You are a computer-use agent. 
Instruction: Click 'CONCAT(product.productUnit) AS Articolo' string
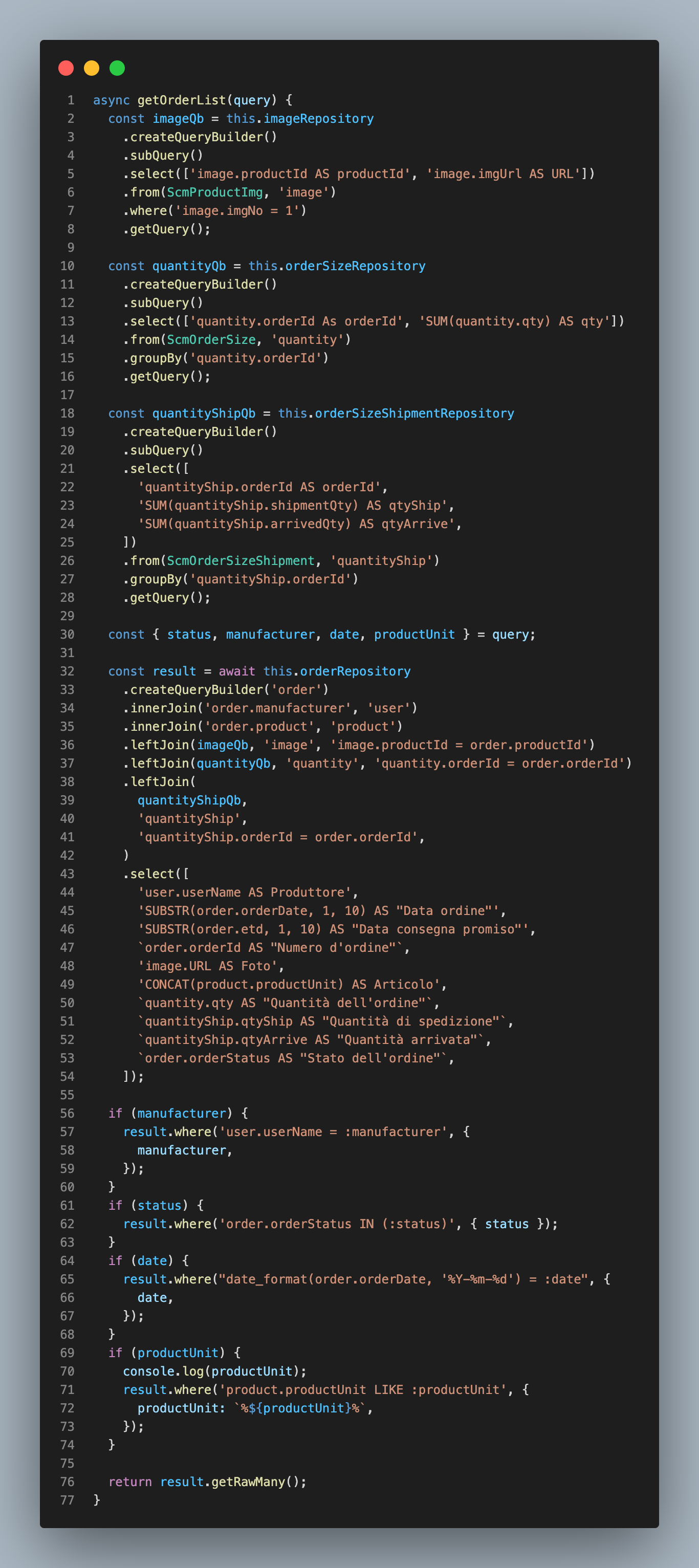click(289, 984)
